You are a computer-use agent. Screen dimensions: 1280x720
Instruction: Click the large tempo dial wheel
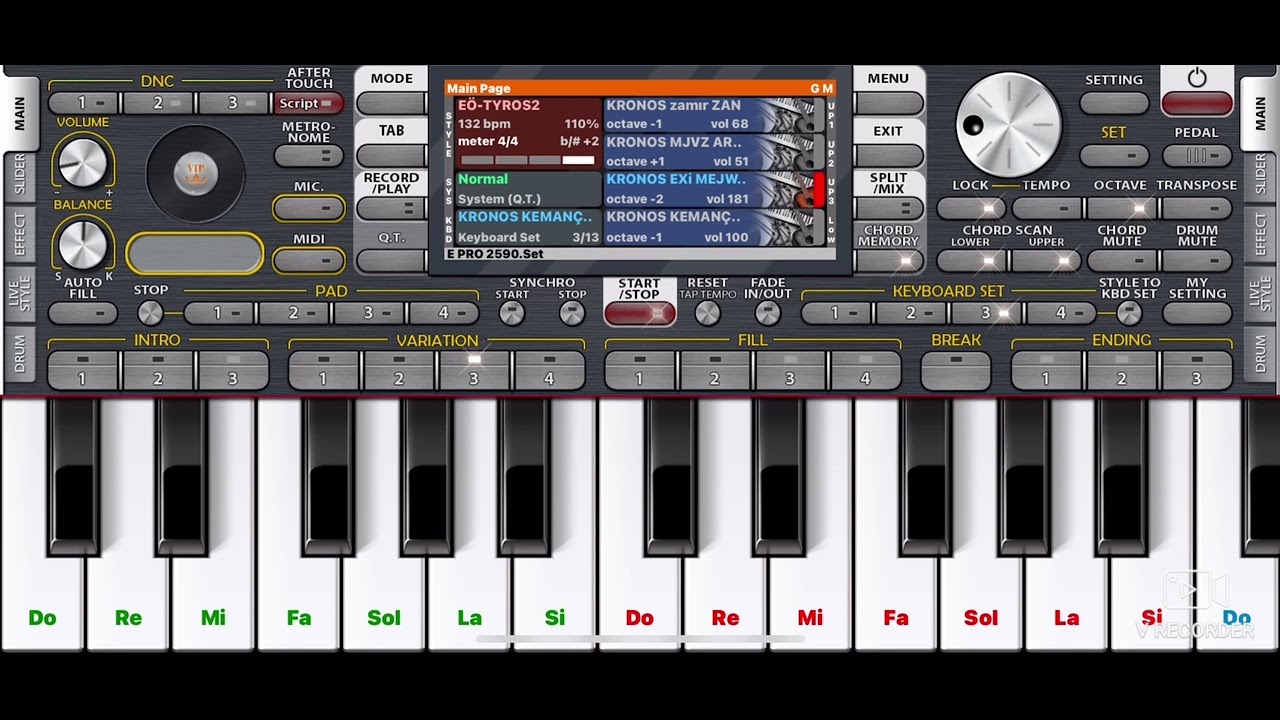point(1008,124)
